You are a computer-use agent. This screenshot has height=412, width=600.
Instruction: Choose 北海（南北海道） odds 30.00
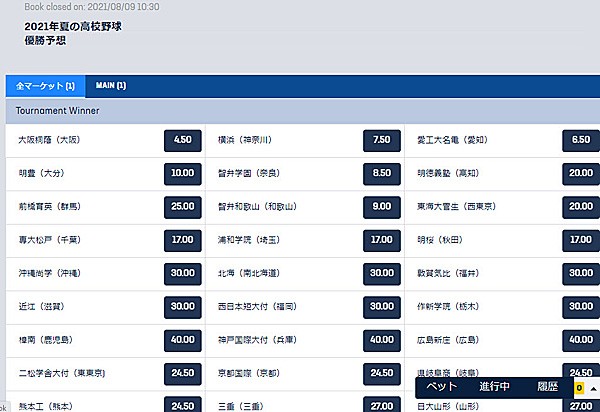(x=381, y=273)
